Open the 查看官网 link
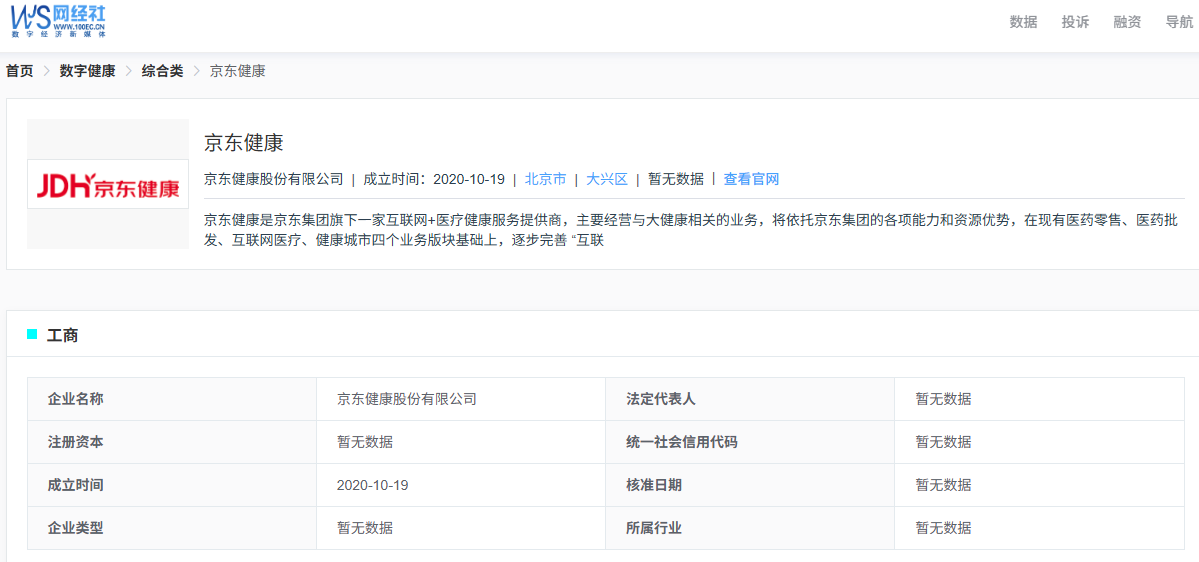Screen dimensions: 1199x562 coord(751,180)
